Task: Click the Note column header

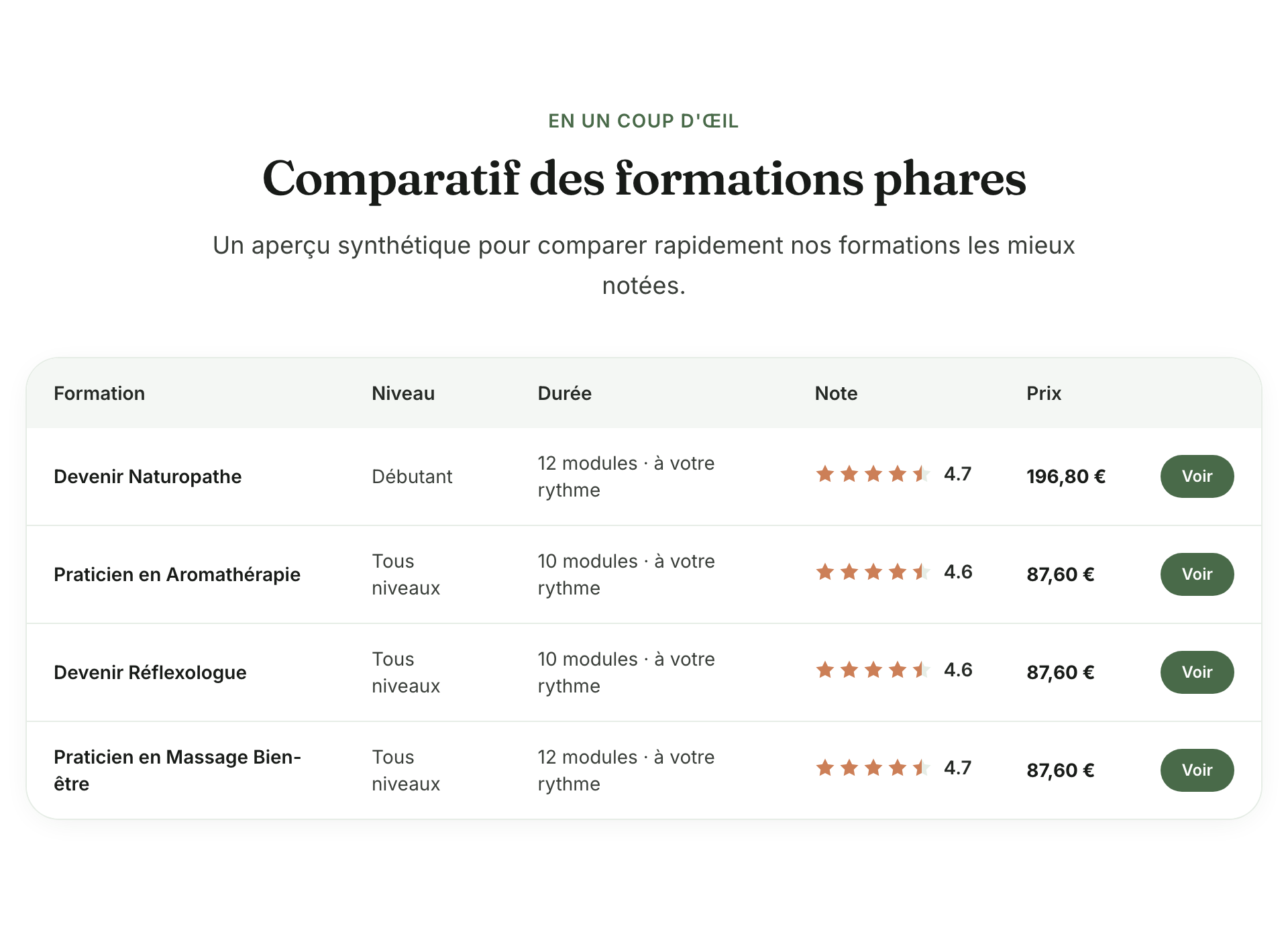Action: click(x=836, y=393)
